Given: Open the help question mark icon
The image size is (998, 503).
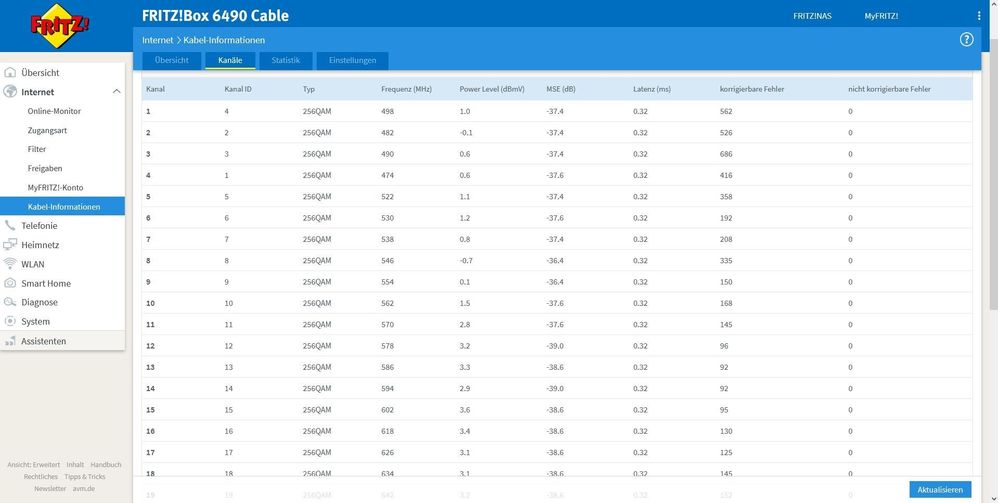Looking at the screenshot, I should [966, 39].
